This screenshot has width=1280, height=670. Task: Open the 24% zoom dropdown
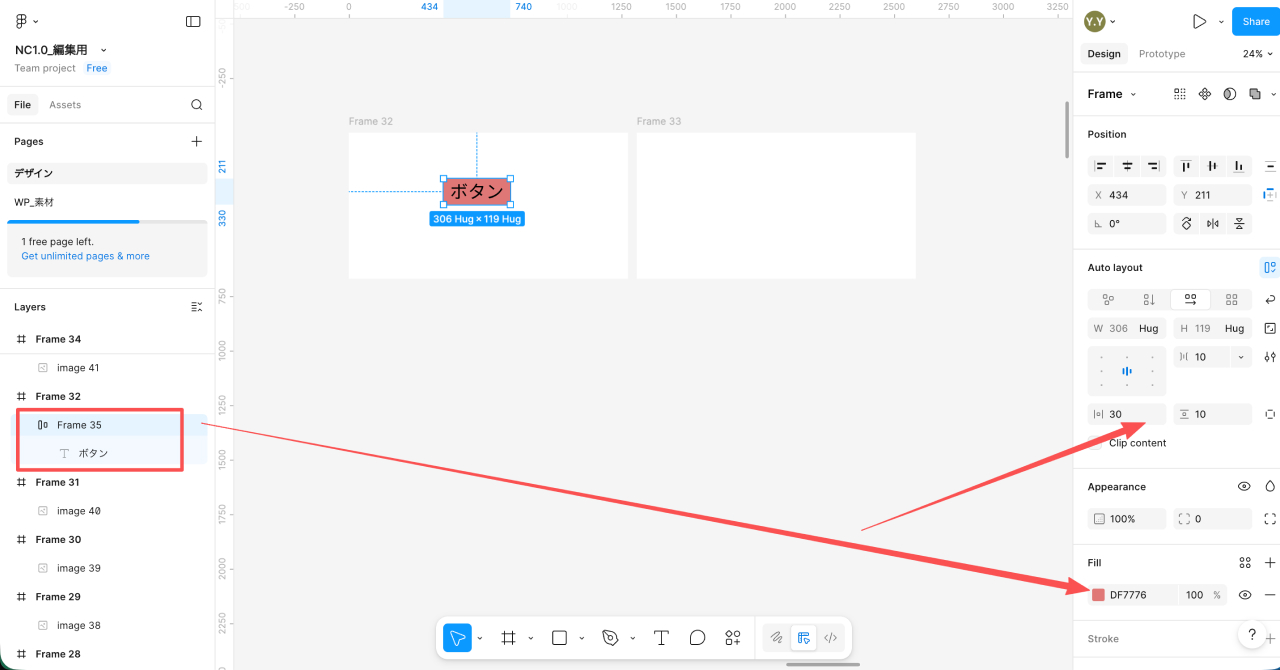pyautogui.click(x=1257, y=54)
